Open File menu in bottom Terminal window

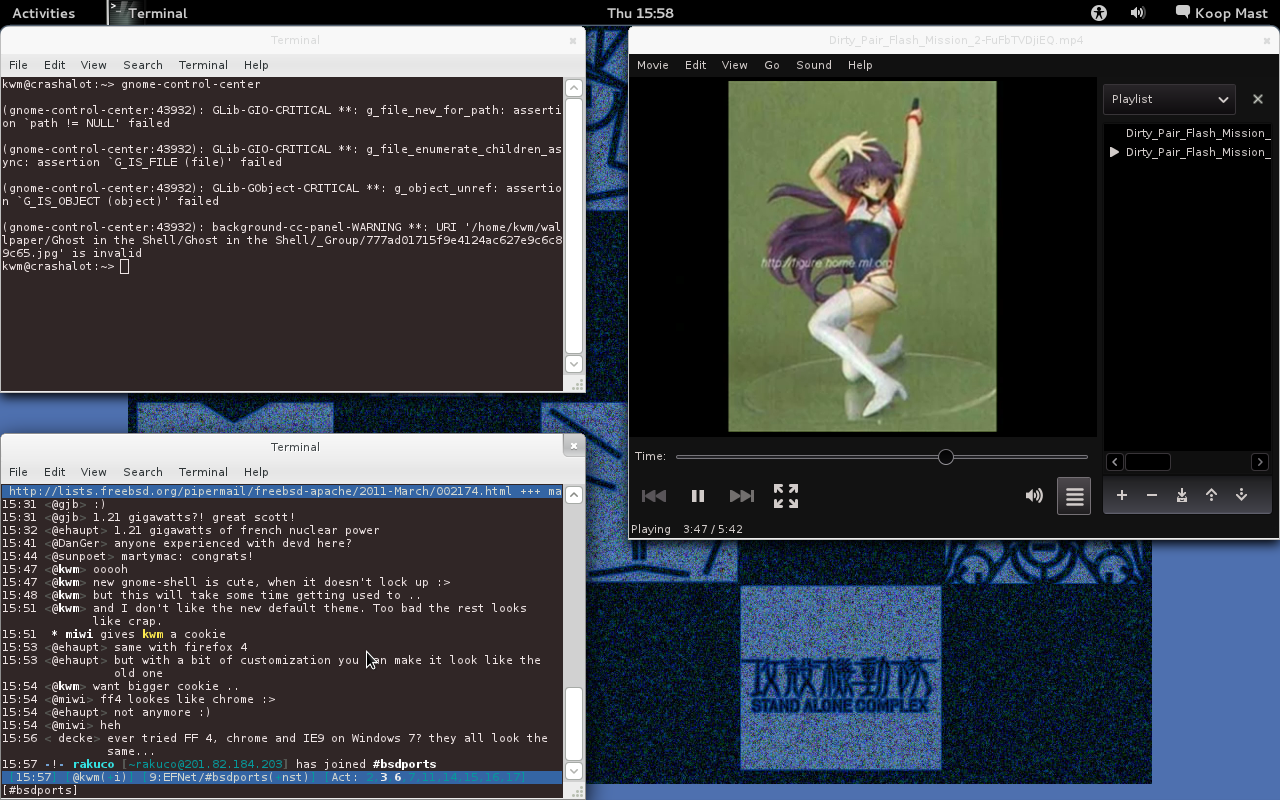point(18,472)
